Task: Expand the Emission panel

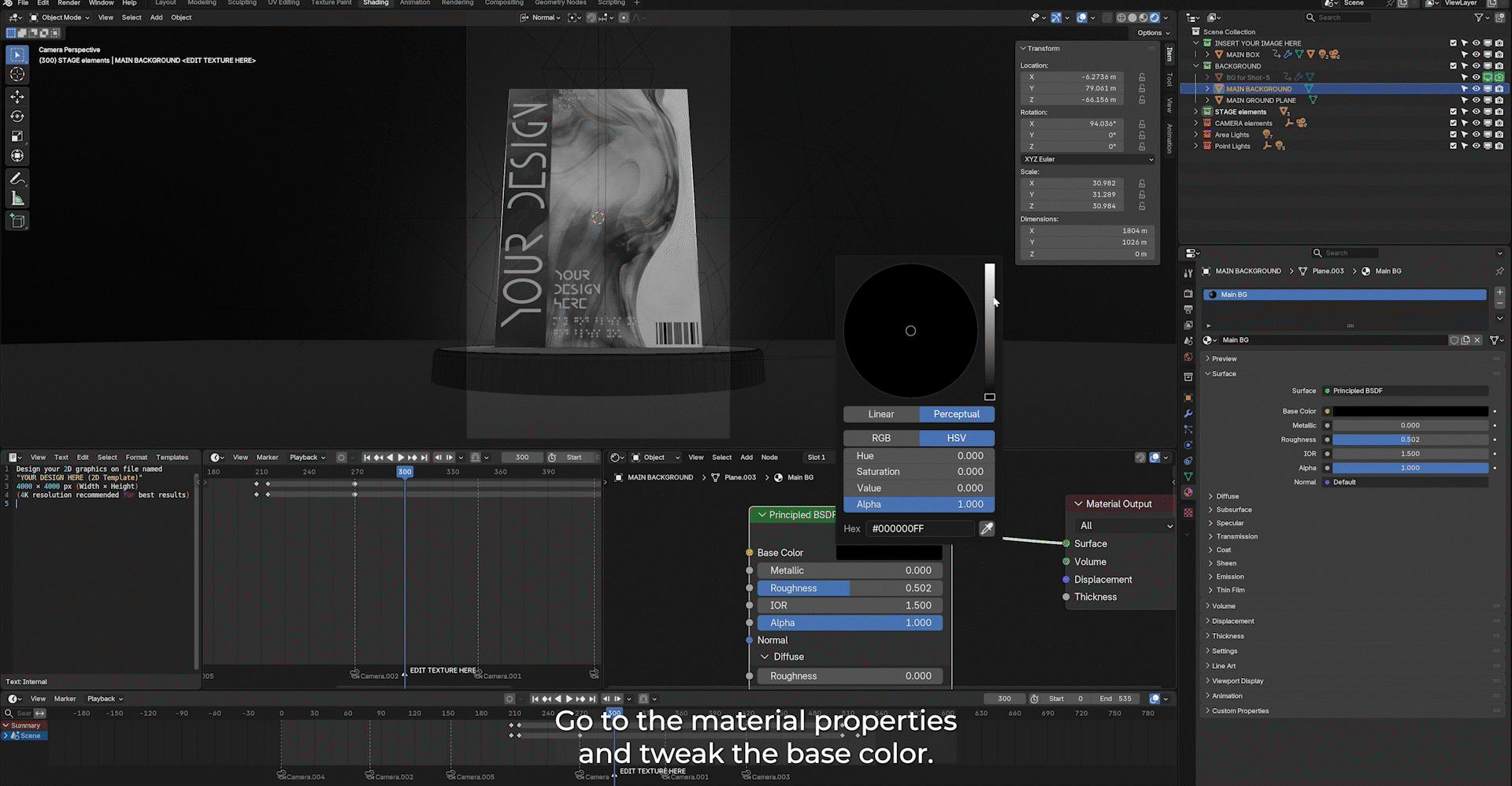Action: pos(1229,577)
